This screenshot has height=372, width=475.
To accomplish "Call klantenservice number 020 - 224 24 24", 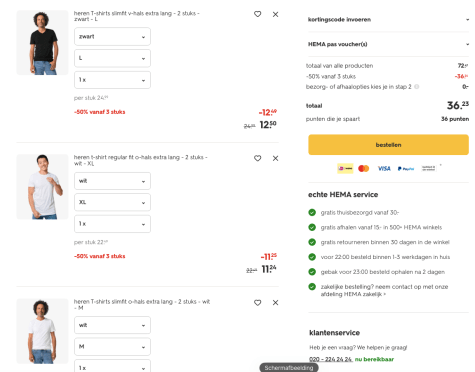I will point(330,359).
